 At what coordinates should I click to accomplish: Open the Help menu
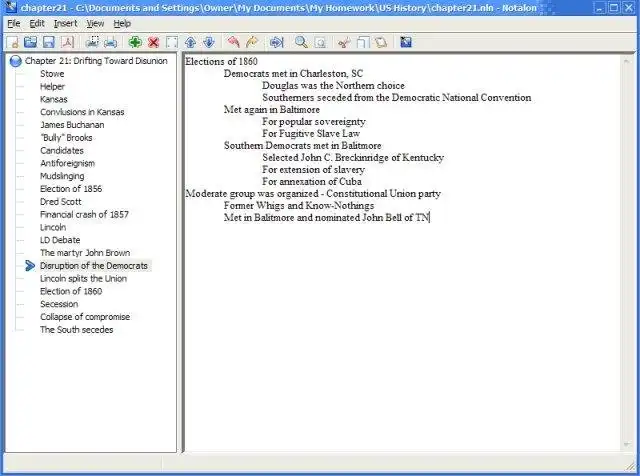coord(122,24)
